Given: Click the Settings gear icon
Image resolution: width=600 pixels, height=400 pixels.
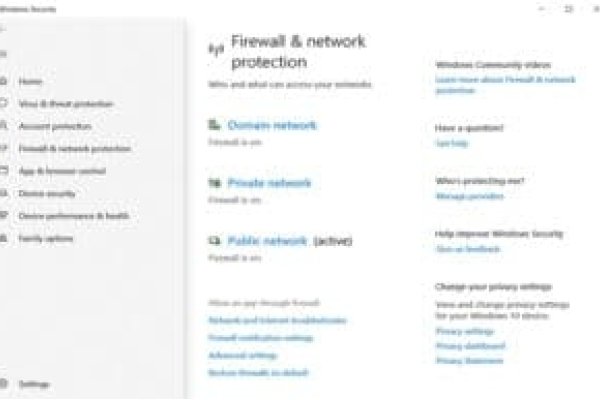Looking at the screenshot, I should (x=4, y=383).
